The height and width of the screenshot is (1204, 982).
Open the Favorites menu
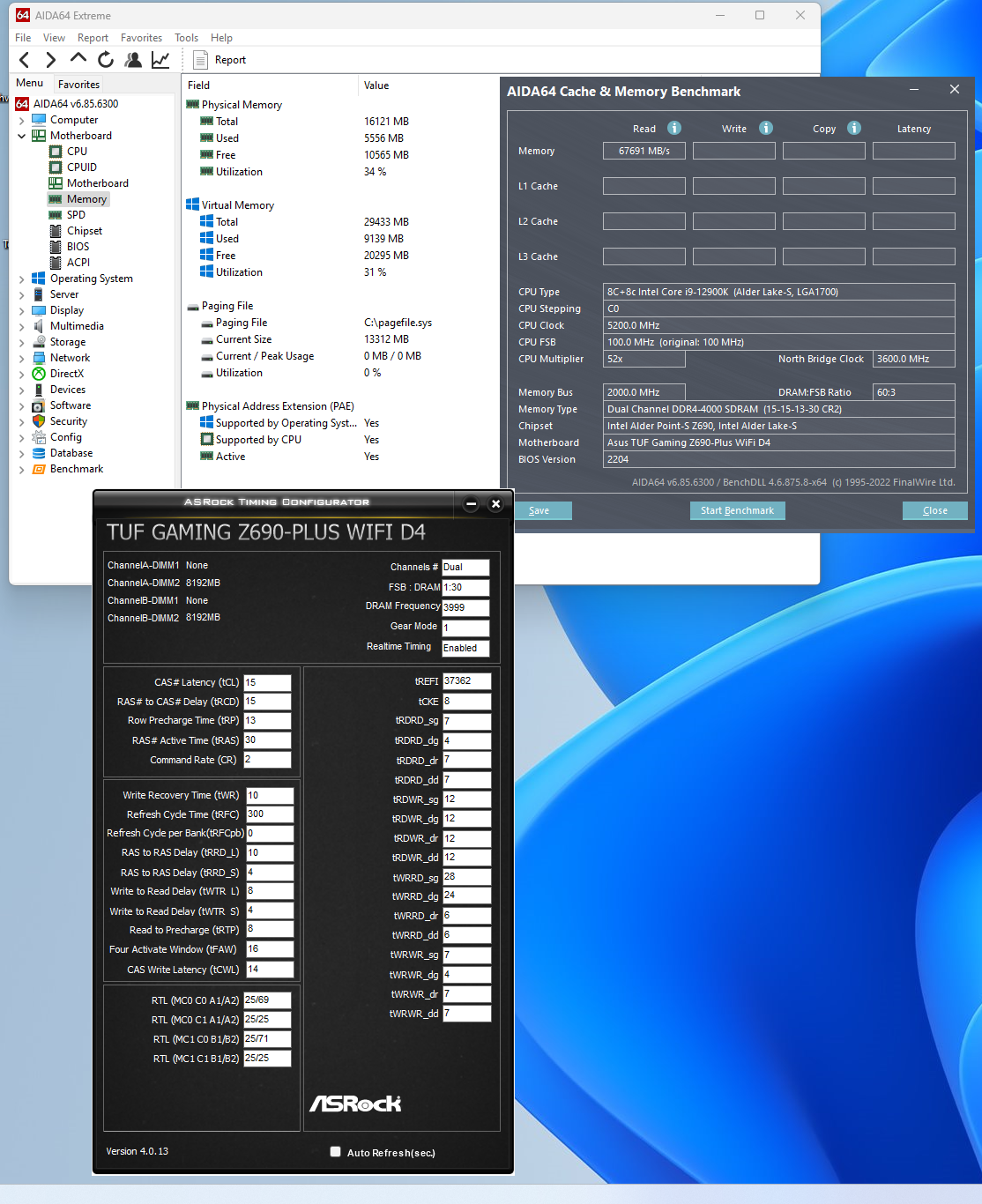(x=141, y=38)
